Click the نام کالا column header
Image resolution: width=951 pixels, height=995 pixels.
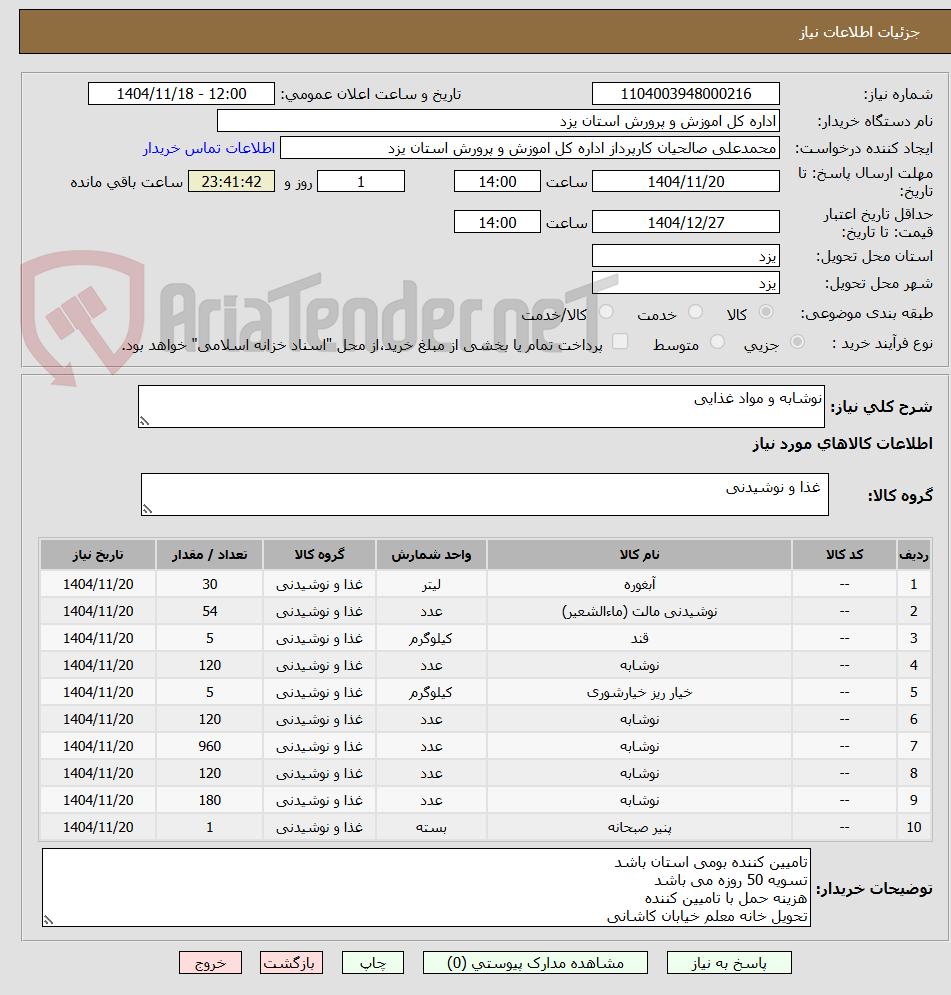(x=639, y=555)
